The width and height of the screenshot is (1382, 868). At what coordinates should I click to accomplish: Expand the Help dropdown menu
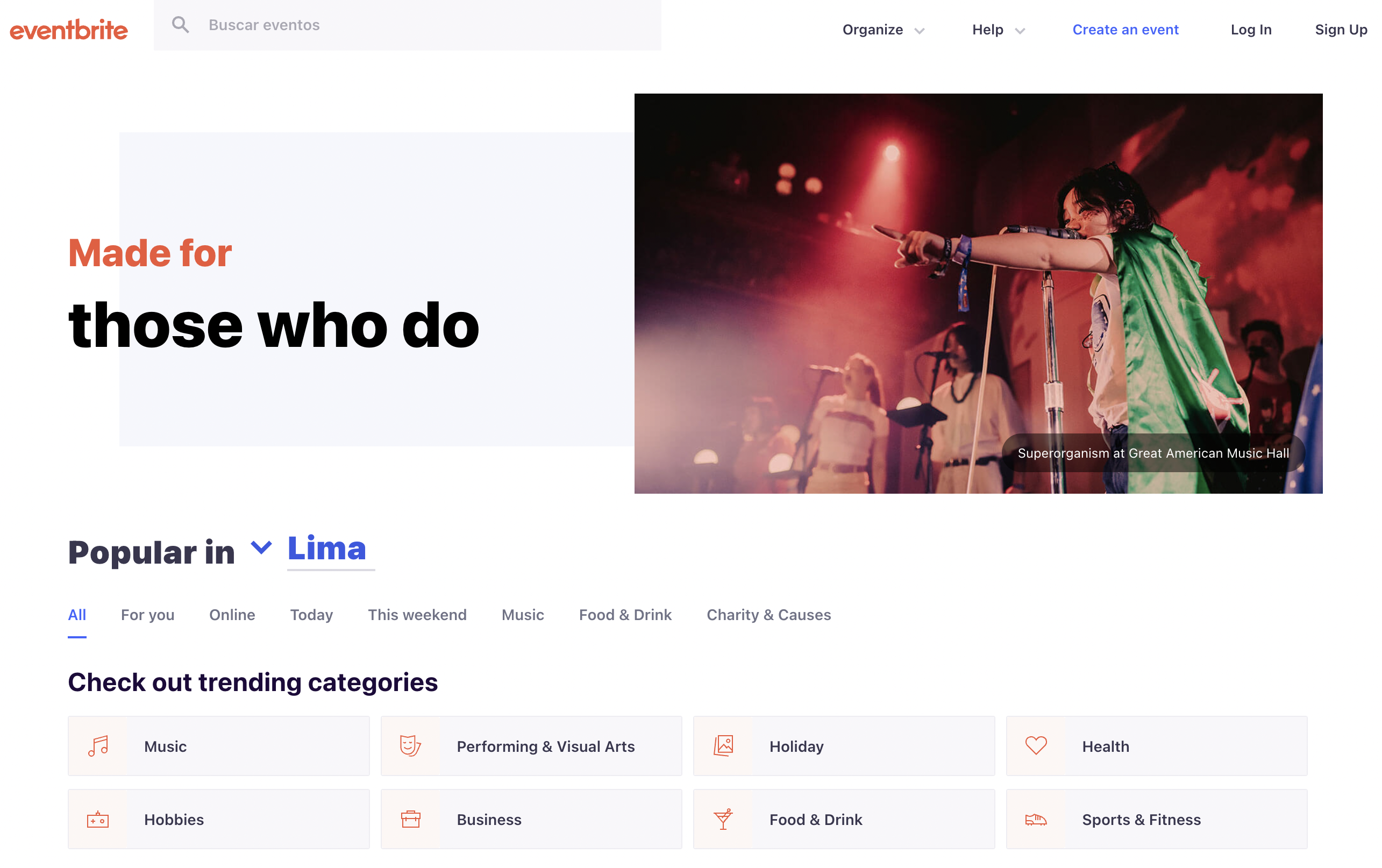click(x=999, y=29)
